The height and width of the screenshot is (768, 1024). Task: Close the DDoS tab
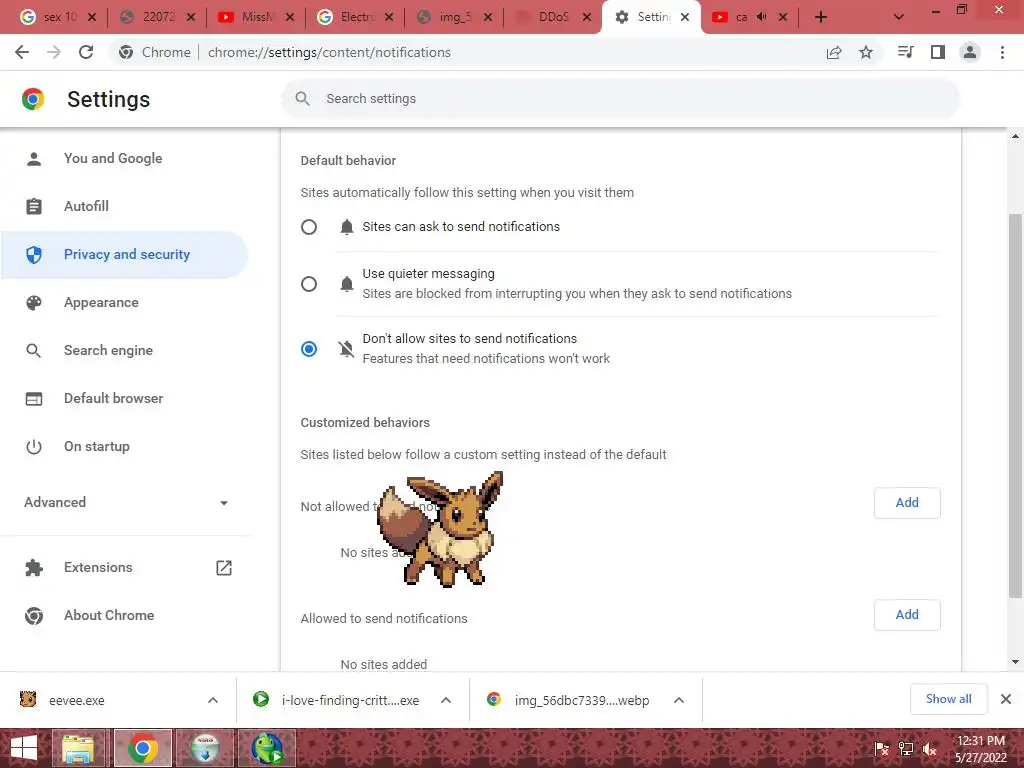coord(586,17)
